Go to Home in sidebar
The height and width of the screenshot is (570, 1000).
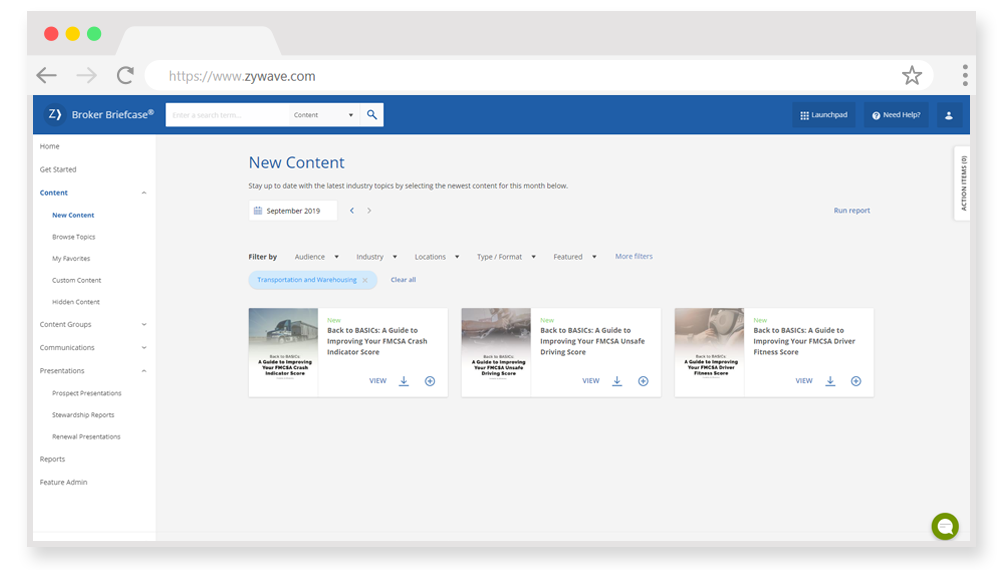49,146
